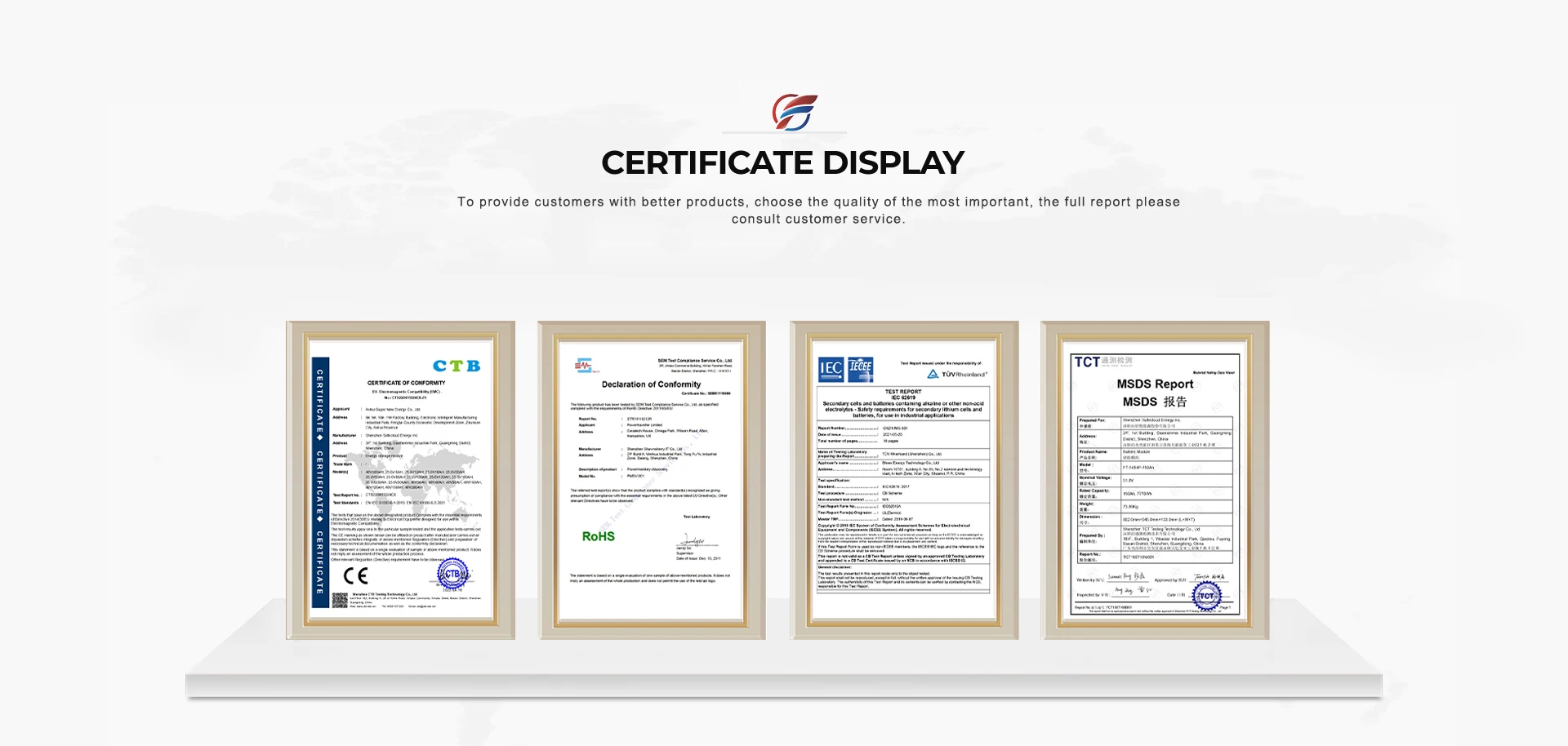Click the QR code on the CTB certificate
The width and height of the screenshot is (1568, 746).
pos(338,598)
